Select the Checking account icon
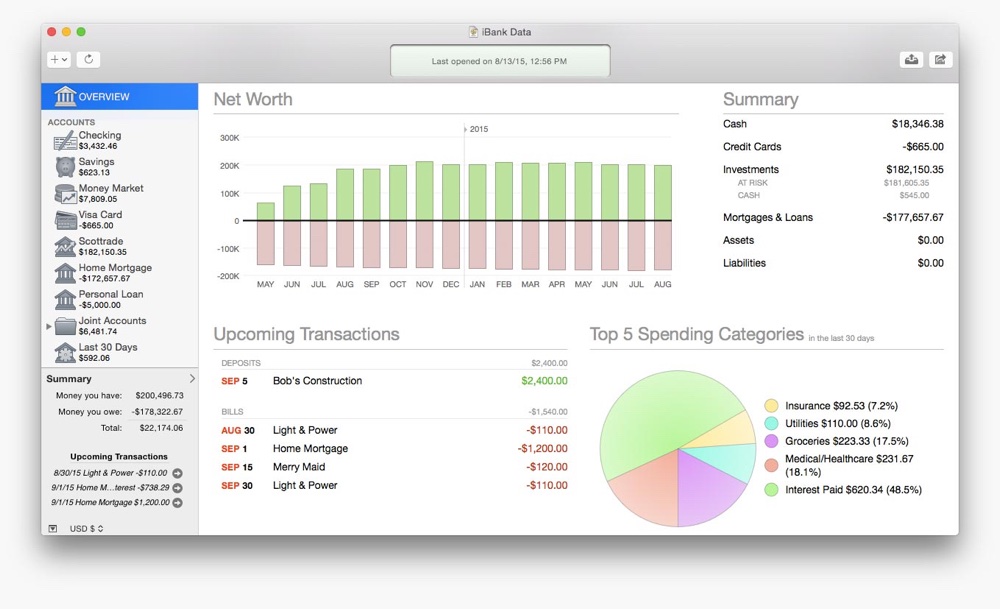This screenshot has height=609, width=1000. 65,141
